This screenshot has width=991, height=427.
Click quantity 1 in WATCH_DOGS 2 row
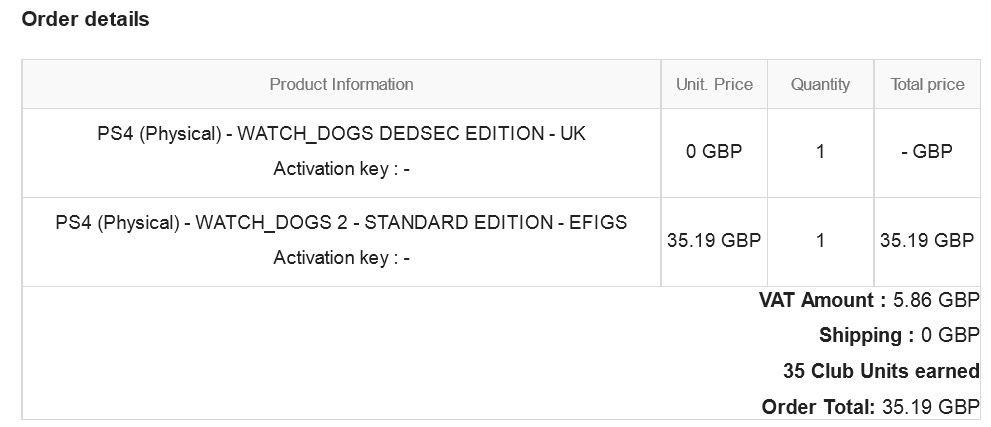(x=820, y=241)
